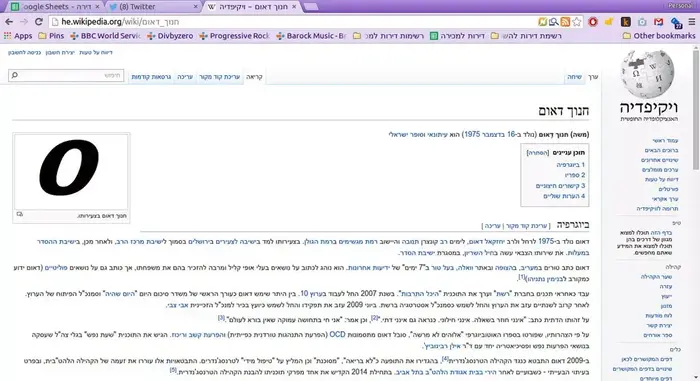The image size is (700, 381).
Task: Click the browser forward arrow
Action: 24,21
